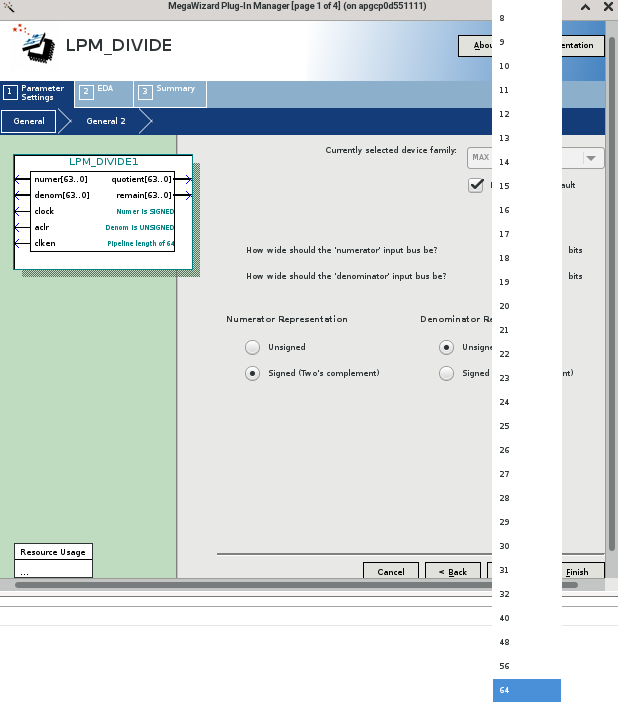This screenshot has height=702, width=618.
Task: Choose 8 from the width list
Action: (527, 18)
